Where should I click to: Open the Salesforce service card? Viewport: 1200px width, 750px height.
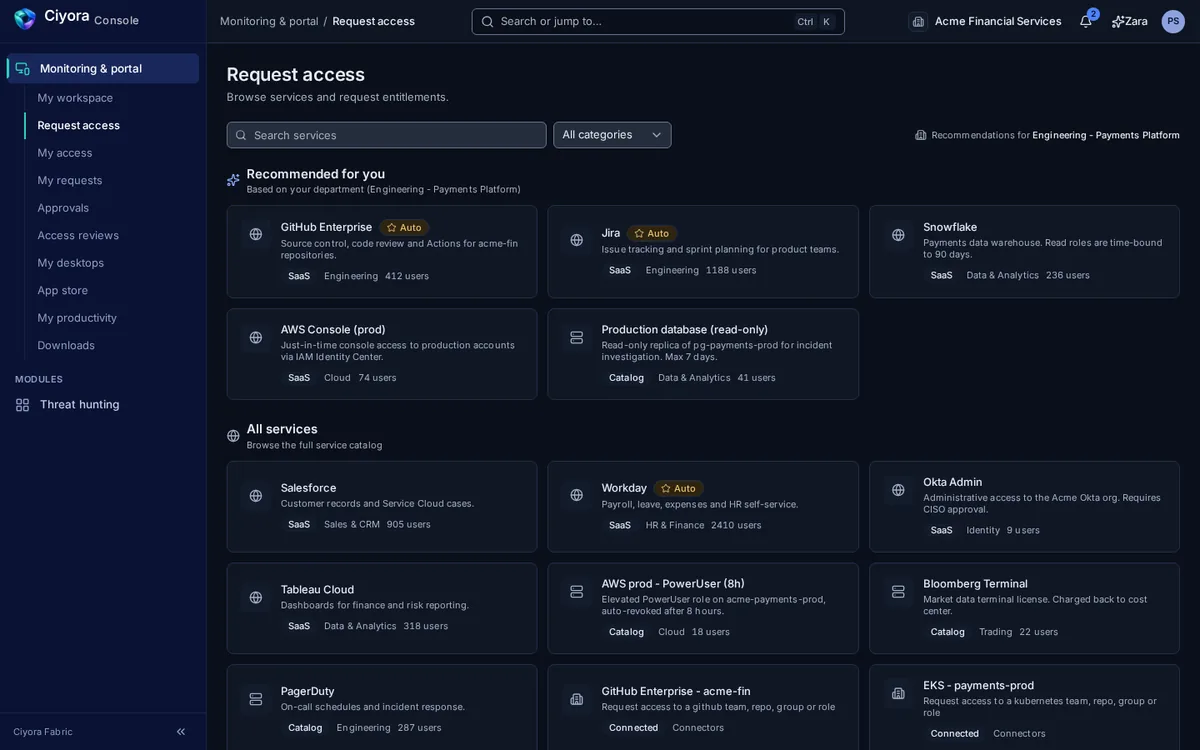(382, 507)
